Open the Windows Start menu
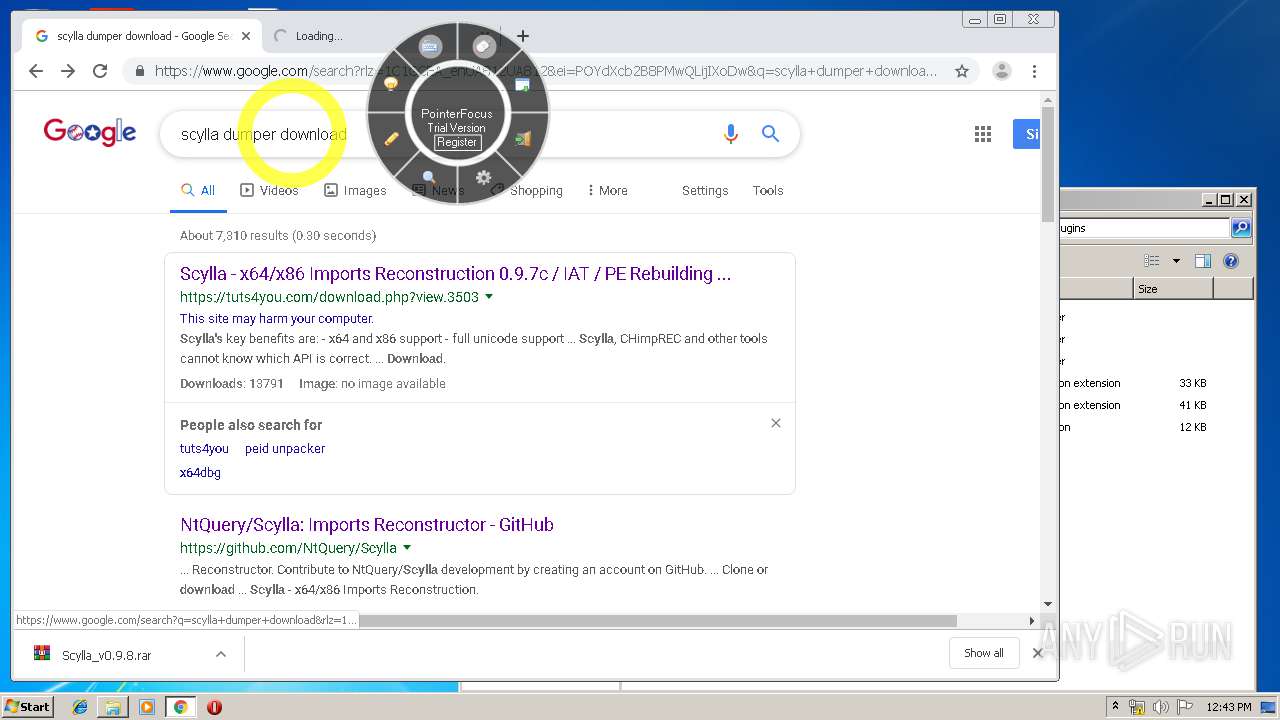 point(28,707)
